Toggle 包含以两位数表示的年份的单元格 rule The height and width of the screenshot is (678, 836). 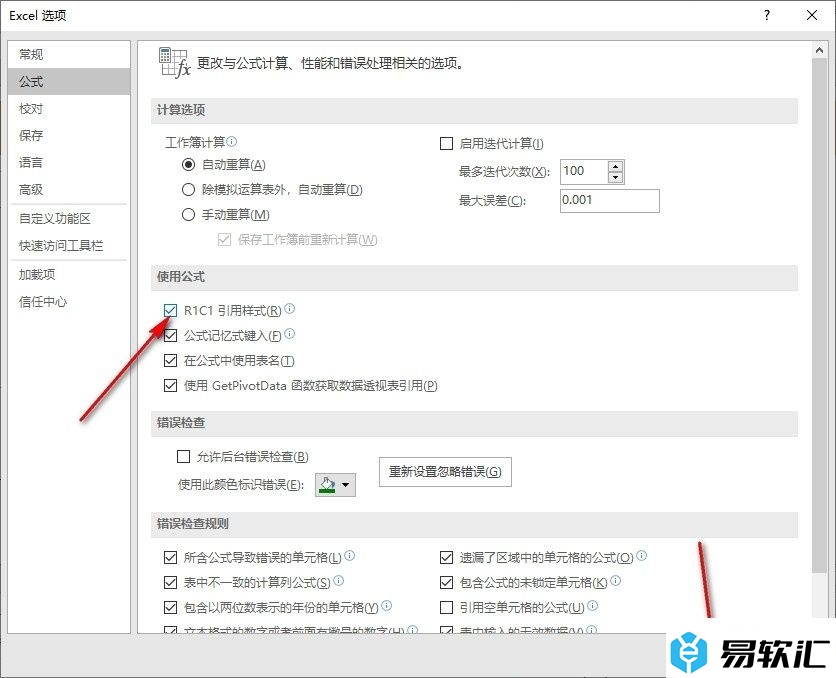pyautogui.click(x=170, y=607)
